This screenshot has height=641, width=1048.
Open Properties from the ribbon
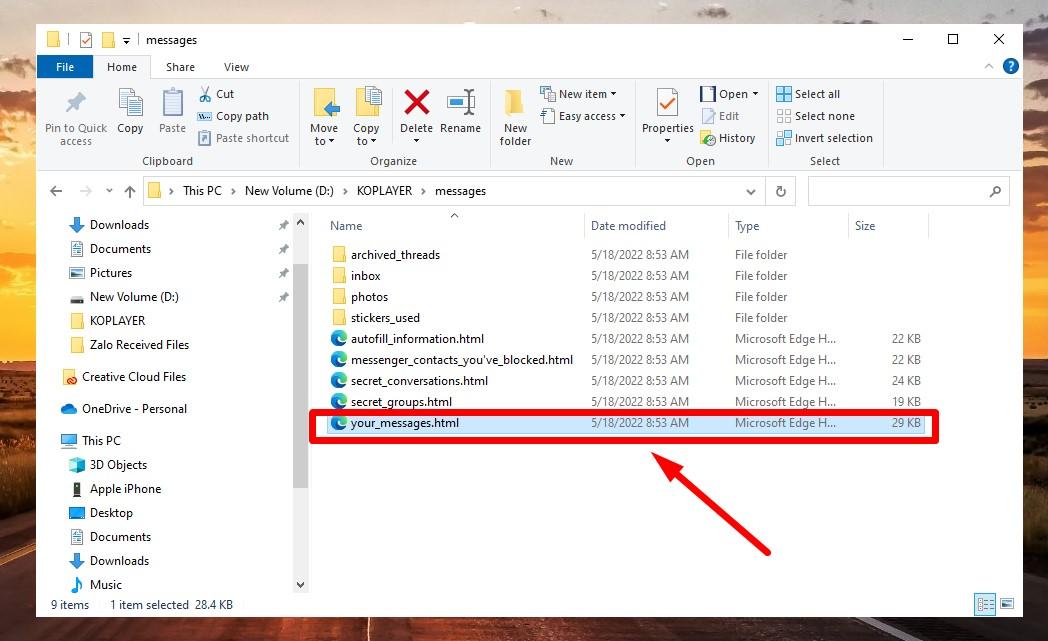coord(667,104)
